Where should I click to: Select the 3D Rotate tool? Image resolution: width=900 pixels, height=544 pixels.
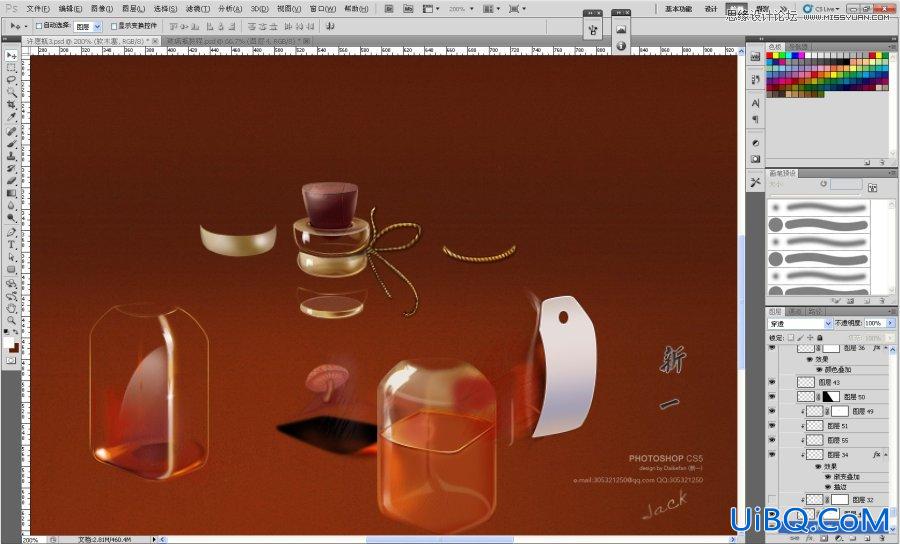click(11, 284)
